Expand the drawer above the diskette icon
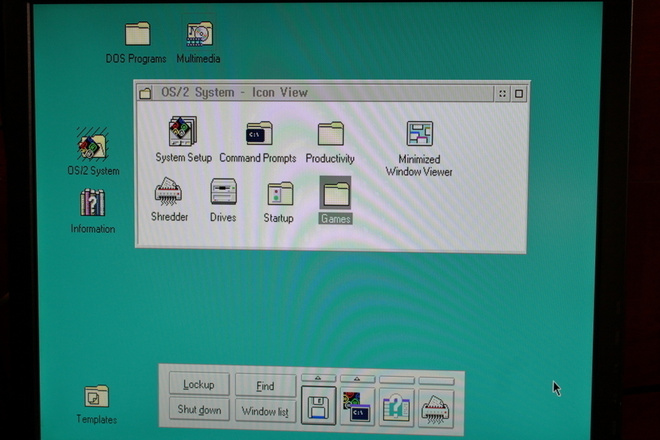Screen dimensions: 660x440 pos(319,378)
